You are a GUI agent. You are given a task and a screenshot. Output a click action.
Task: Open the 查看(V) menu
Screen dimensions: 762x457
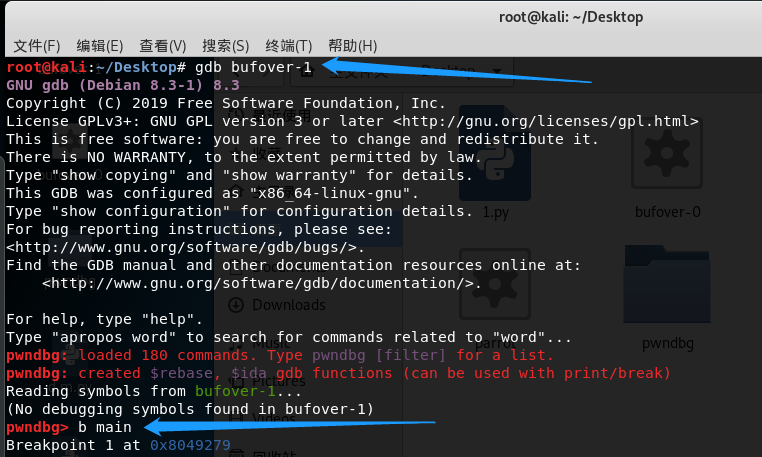pyautogui.click(x=162, y=46)
